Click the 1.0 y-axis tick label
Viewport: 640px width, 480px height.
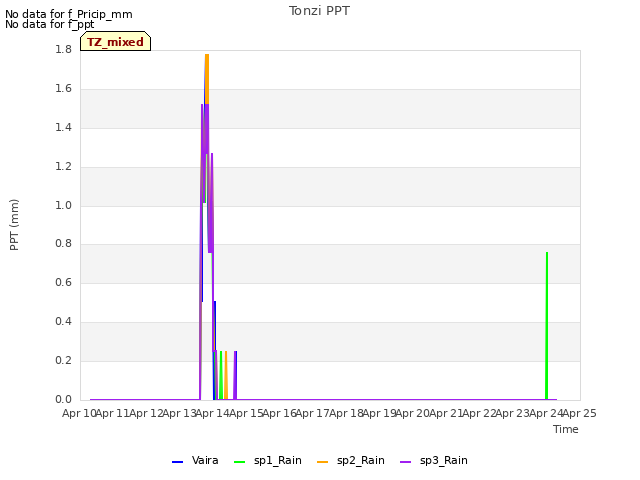tap(63, 205)
